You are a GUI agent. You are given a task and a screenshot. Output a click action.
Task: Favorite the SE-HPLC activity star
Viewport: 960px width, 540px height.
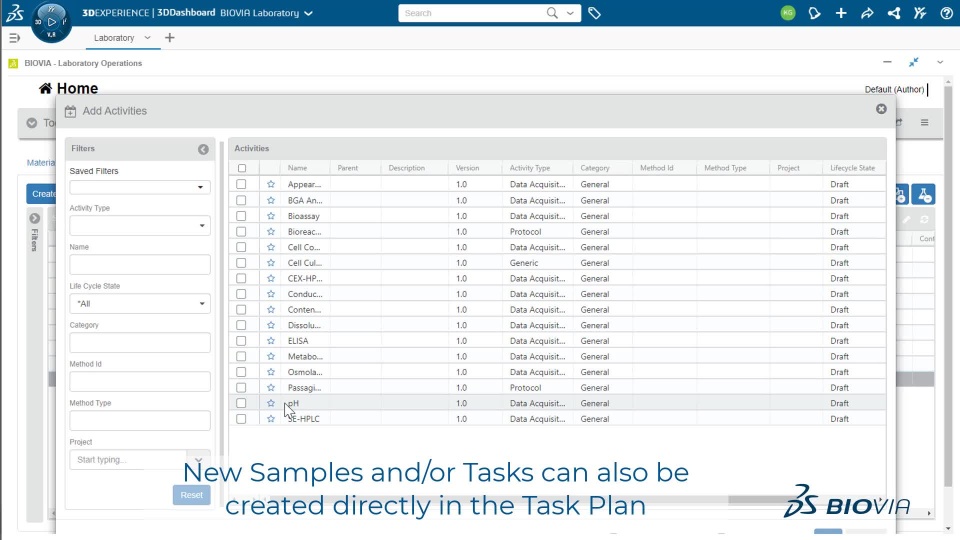click(271, 419)
